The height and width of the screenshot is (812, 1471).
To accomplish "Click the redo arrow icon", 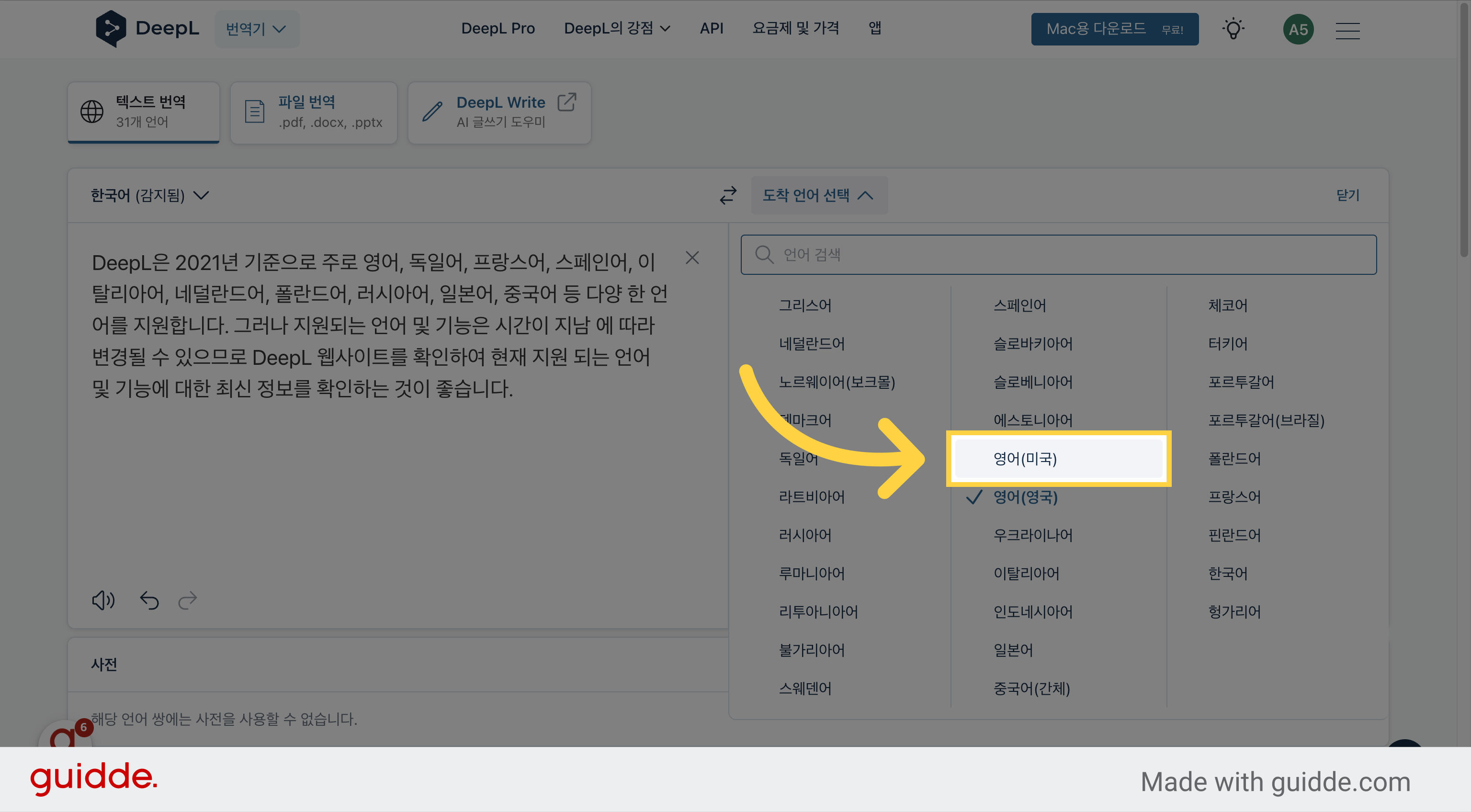I will click(187, 600).
